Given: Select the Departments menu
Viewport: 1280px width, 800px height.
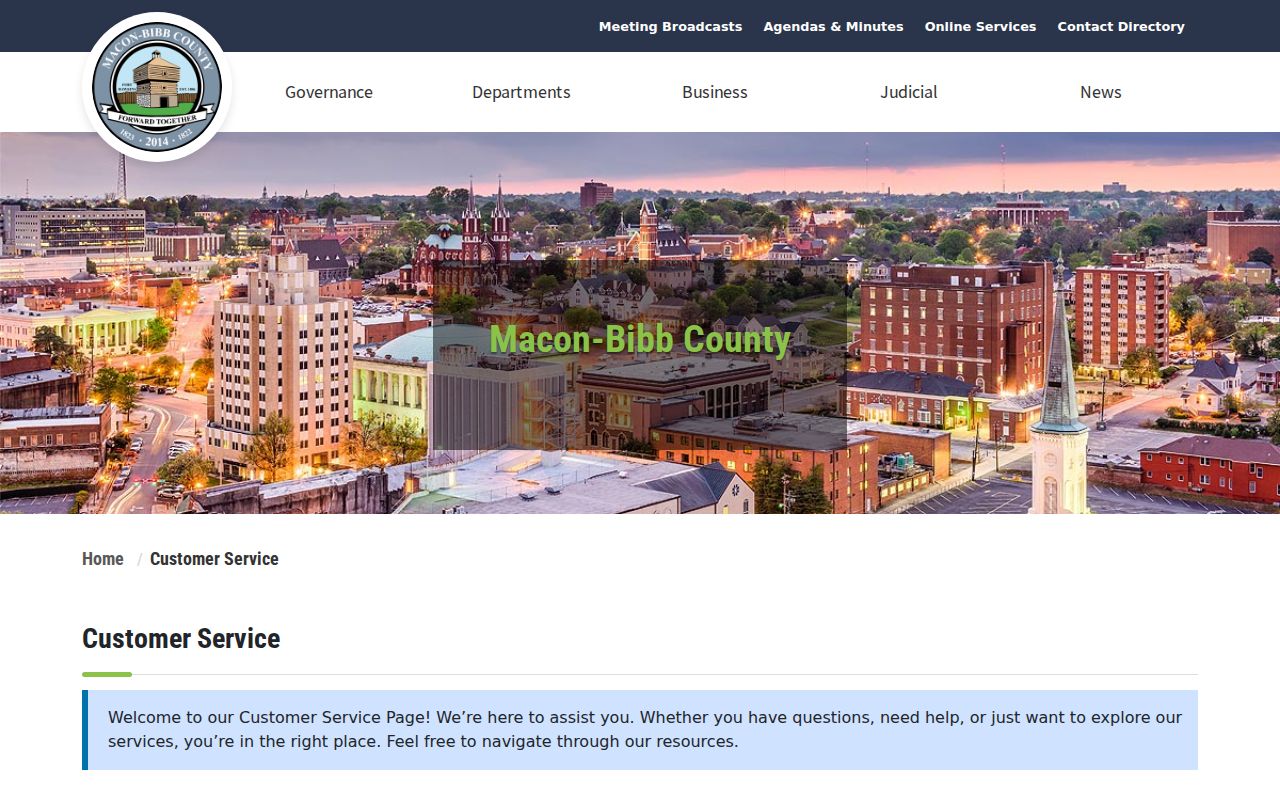Looking at the screenshot, I should coord(521,92).
